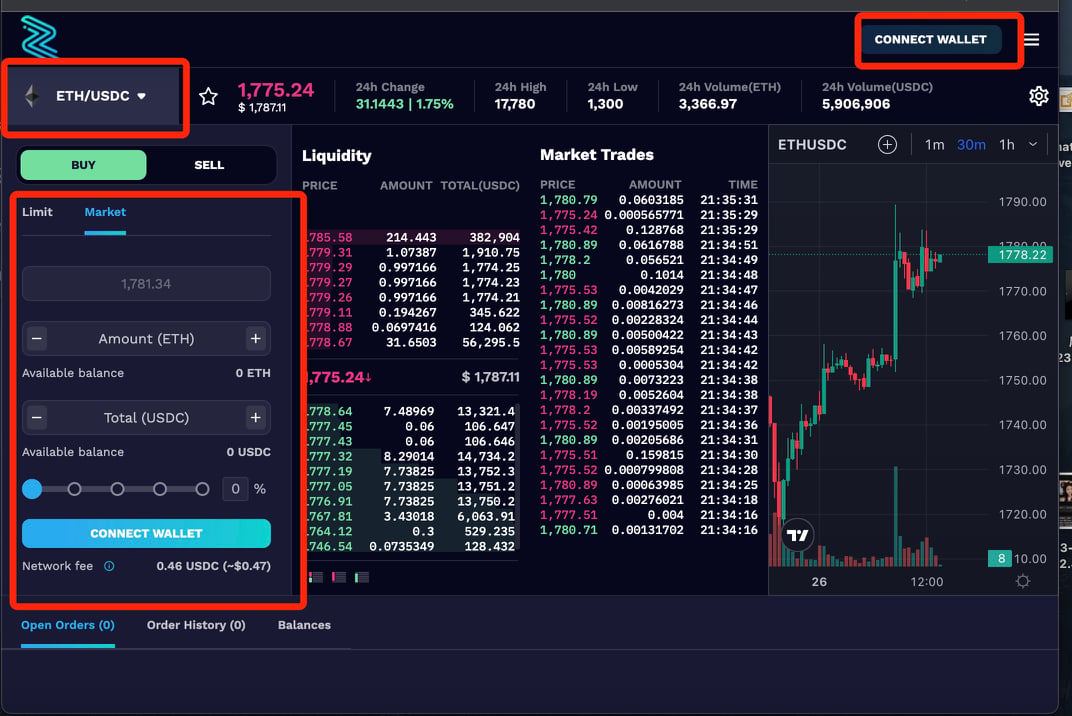The image size is (1072, 716).
Task: Open the Order History (0) tab
Action: point(196,625)
